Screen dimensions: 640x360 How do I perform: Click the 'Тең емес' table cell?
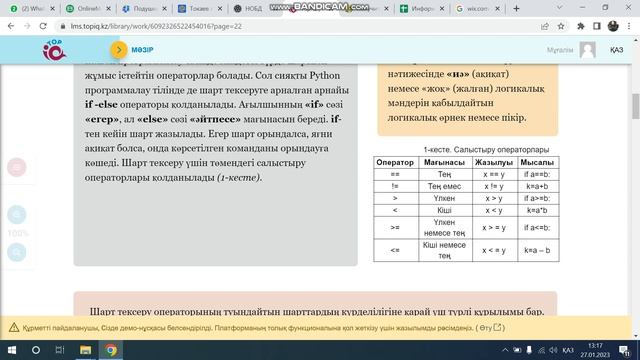[x=444, y=186]
